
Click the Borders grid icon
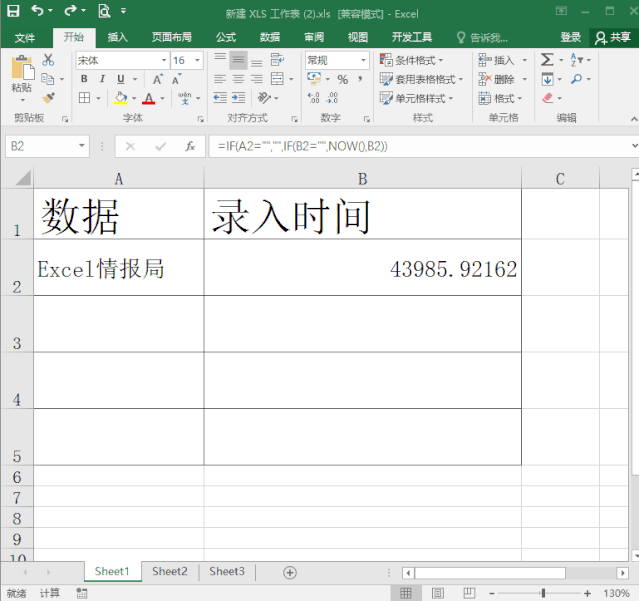(x=84, y=98)
